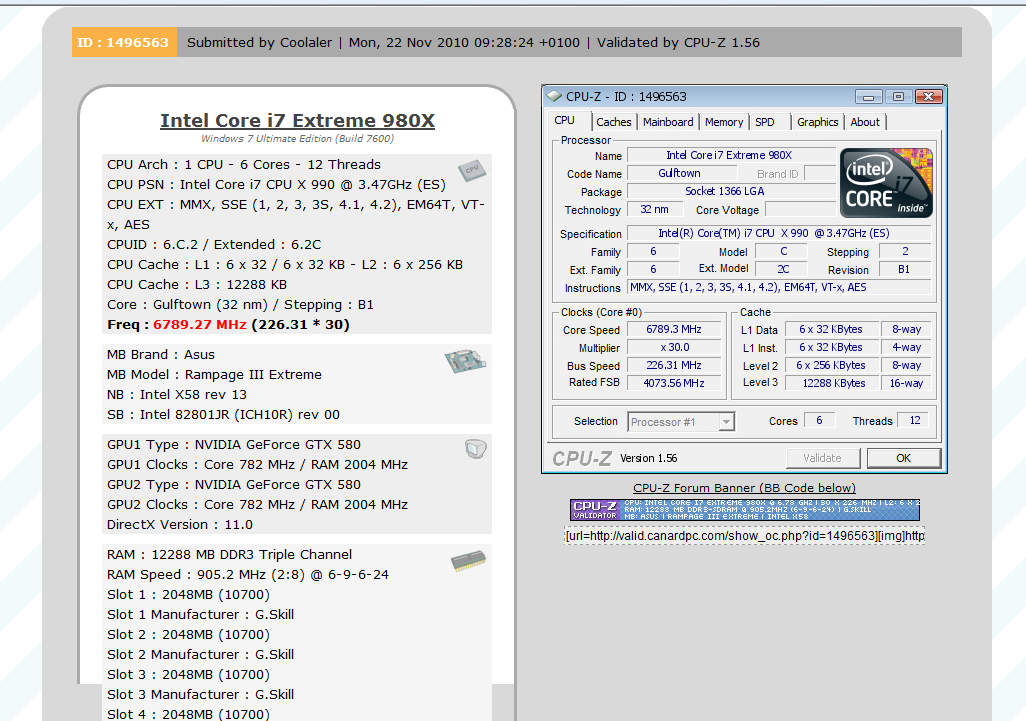Screen dimensions: 1026x721
Task: Click the Specification field in CPU-Z
Action: coord(779,233)
